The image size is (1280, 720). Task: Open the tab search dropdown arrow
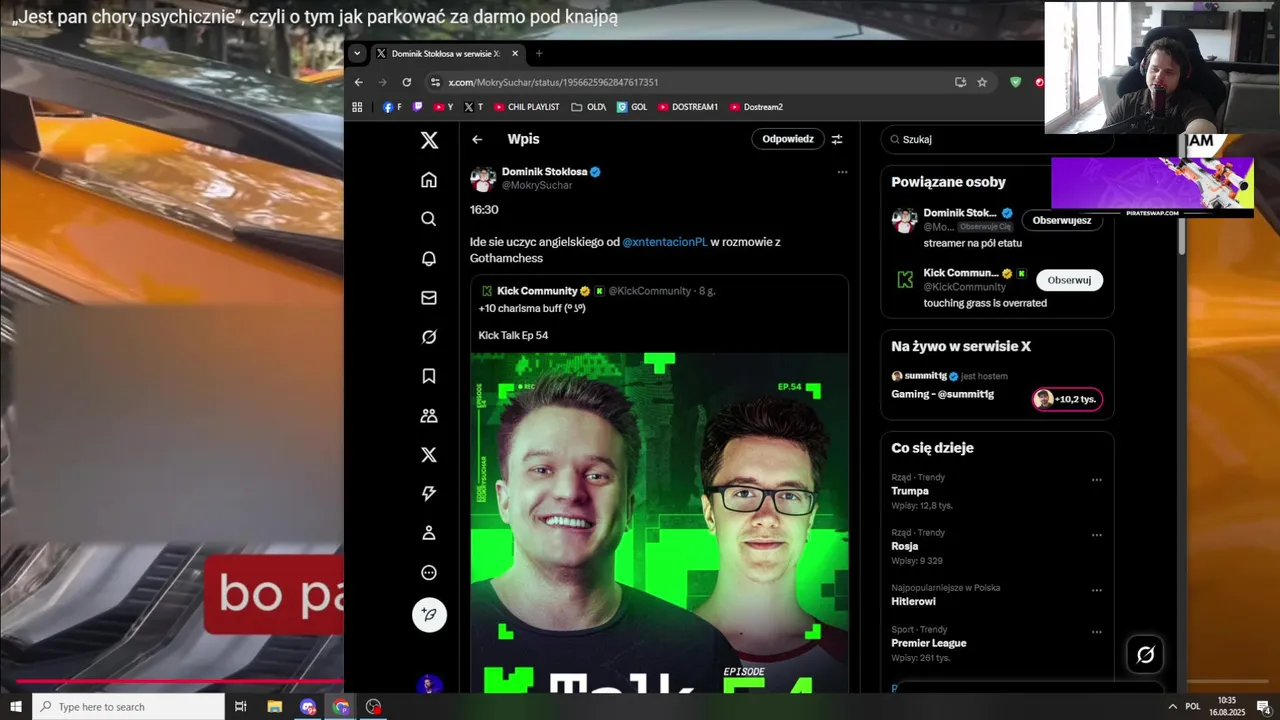[x=357, y=53]
